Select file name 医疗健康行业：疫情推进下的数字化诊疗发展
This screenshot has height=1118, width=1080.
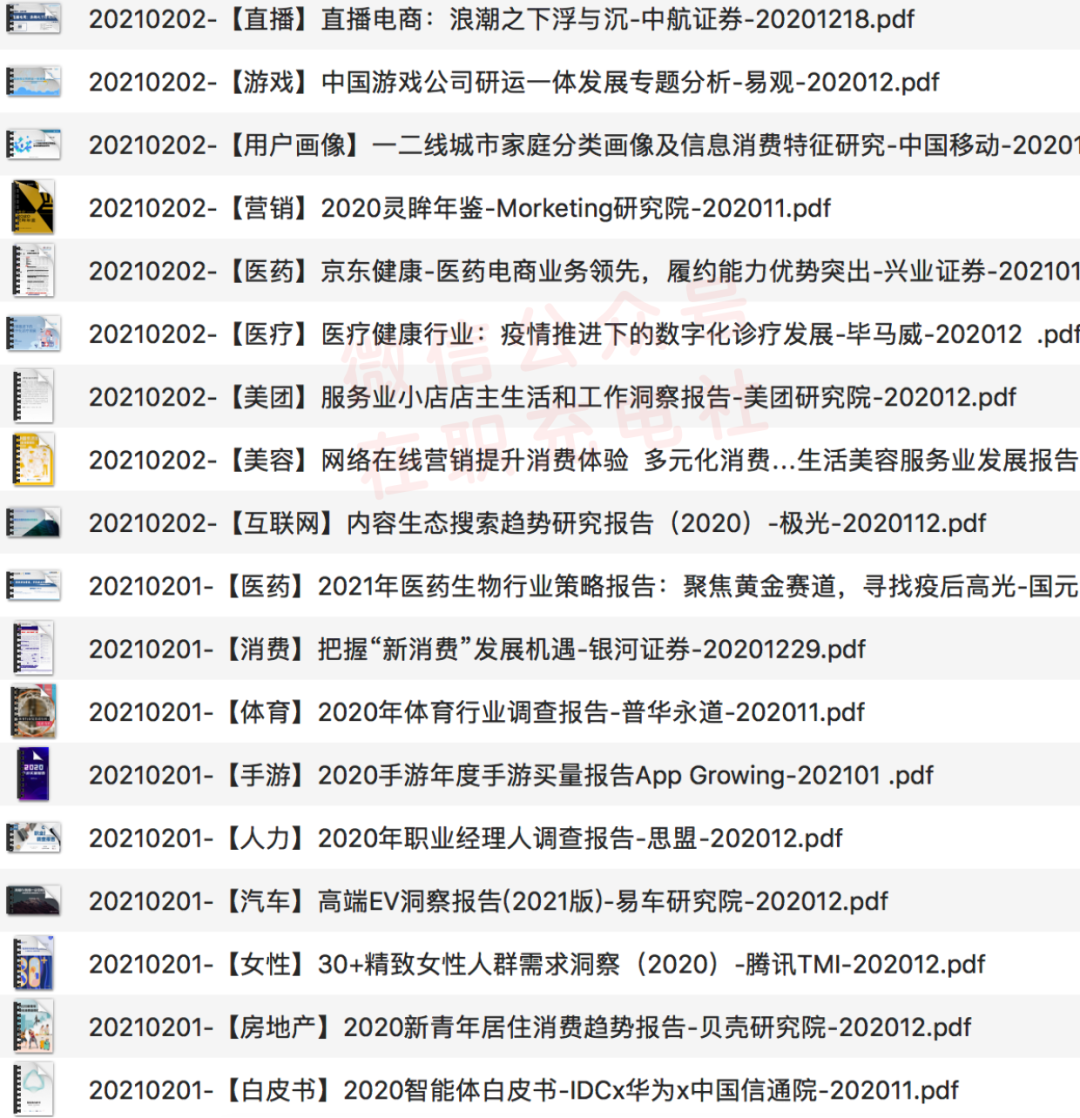tap(584, 334)
